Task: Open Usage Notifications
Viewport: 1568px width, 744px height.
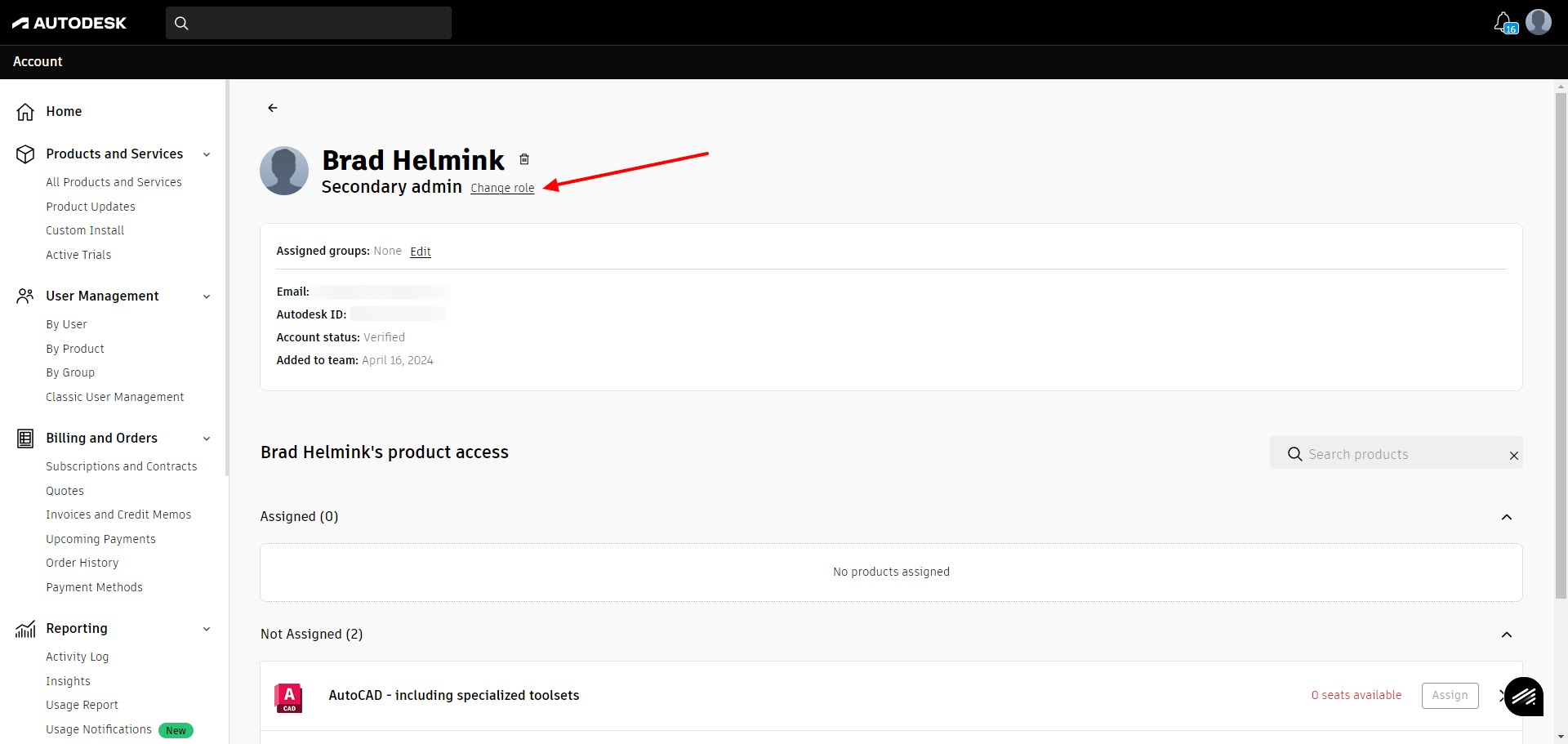Action: pos(99,729)
